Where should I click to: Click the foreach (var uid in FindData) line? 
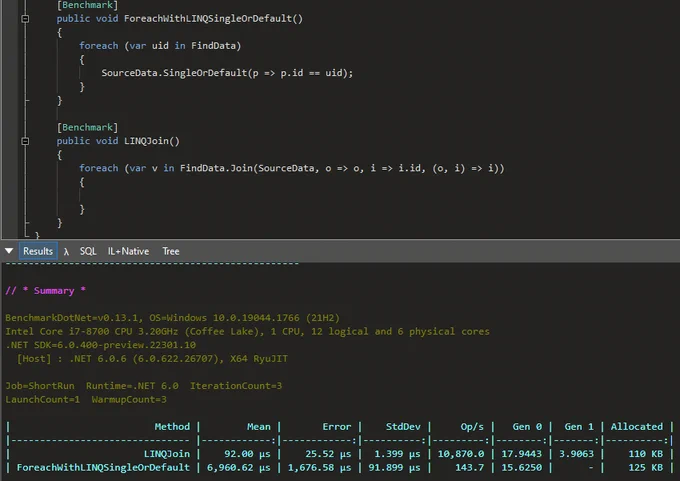pos(160,46)
